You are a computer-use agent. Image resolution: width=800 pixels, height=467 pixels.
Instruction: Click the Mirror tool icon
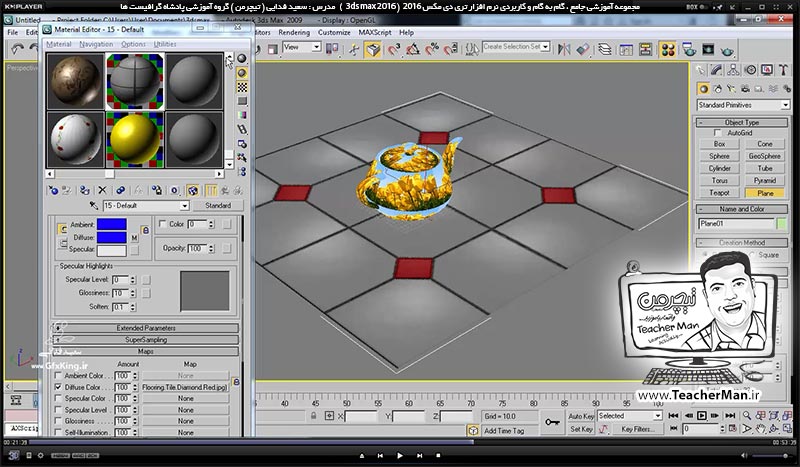click(564, 49)
